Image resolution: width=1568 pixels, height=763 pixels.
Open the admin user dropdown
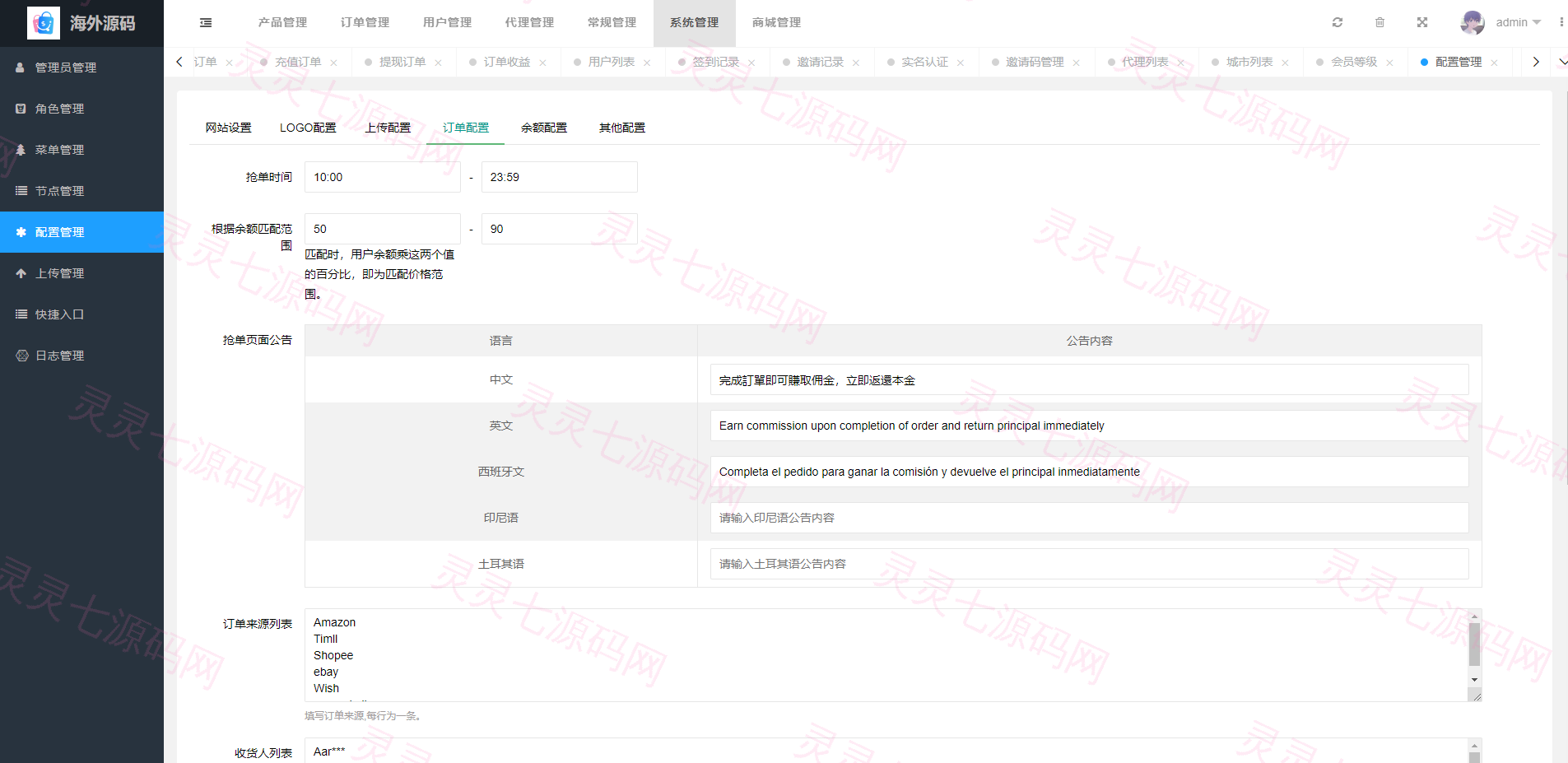click(1518, 22)
